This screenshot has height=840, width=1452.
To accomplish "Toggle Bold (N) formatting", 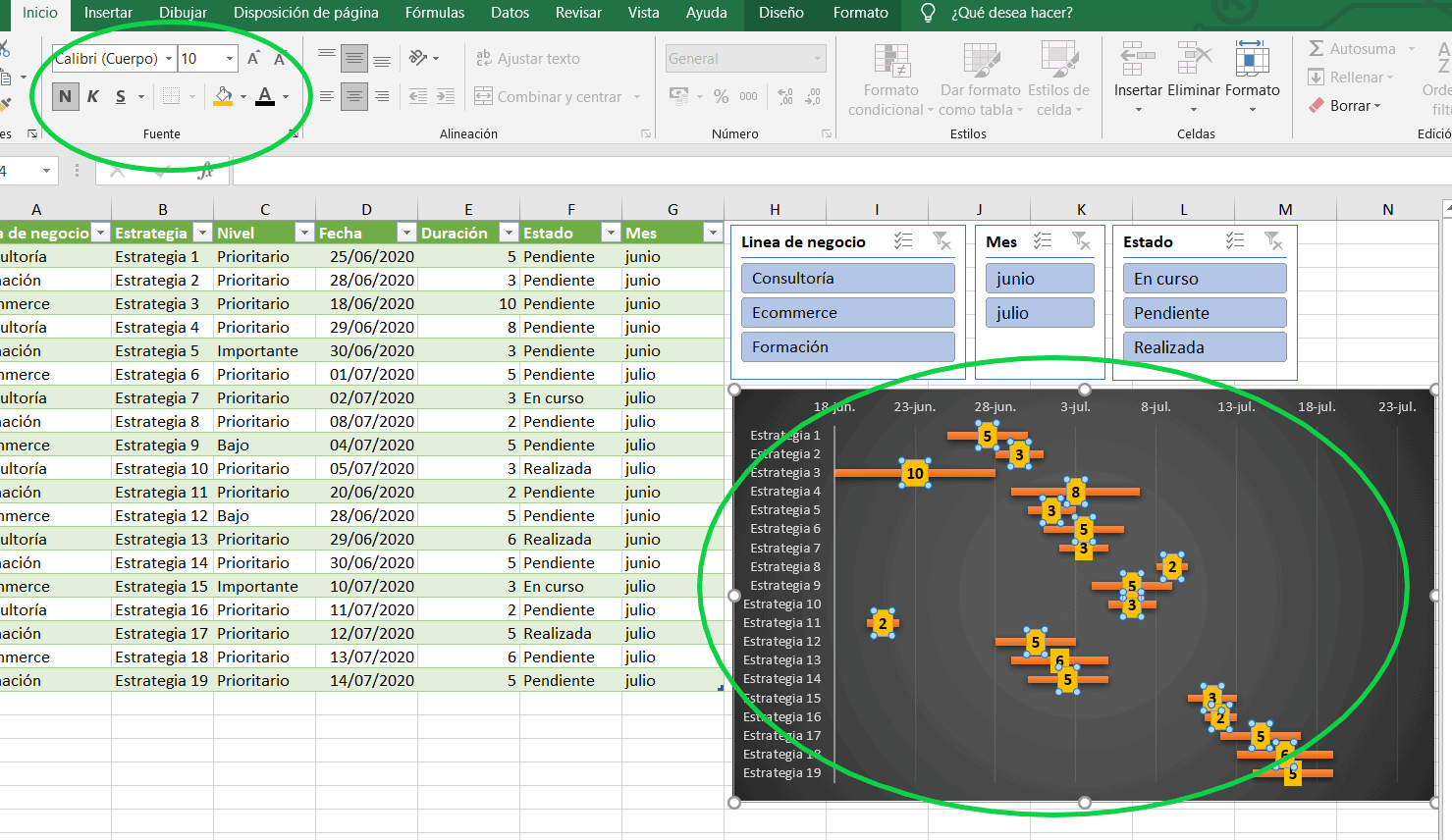I will 66,96.
